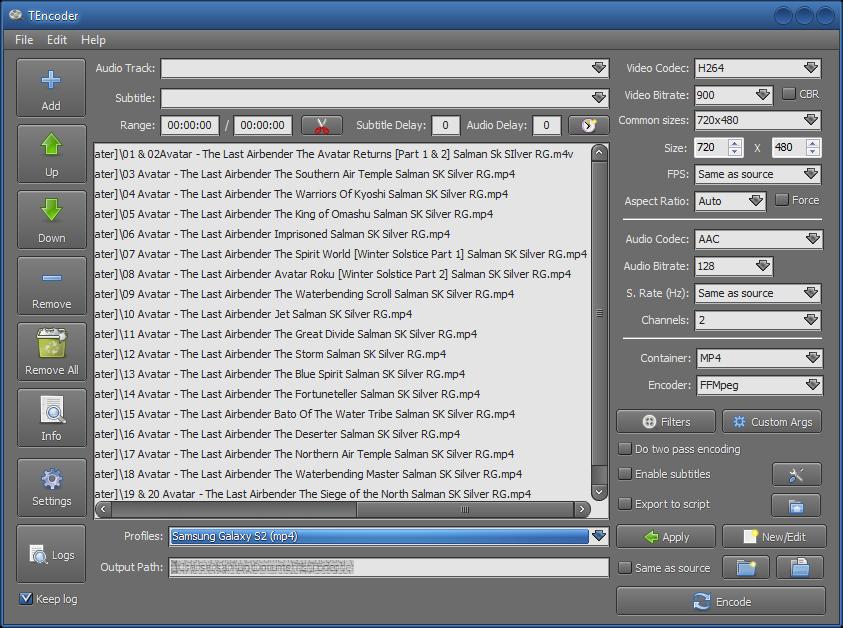The height and width of the screenshot is (628, 843).
Task: Open the File menu
Action: (x=24, y=40)
